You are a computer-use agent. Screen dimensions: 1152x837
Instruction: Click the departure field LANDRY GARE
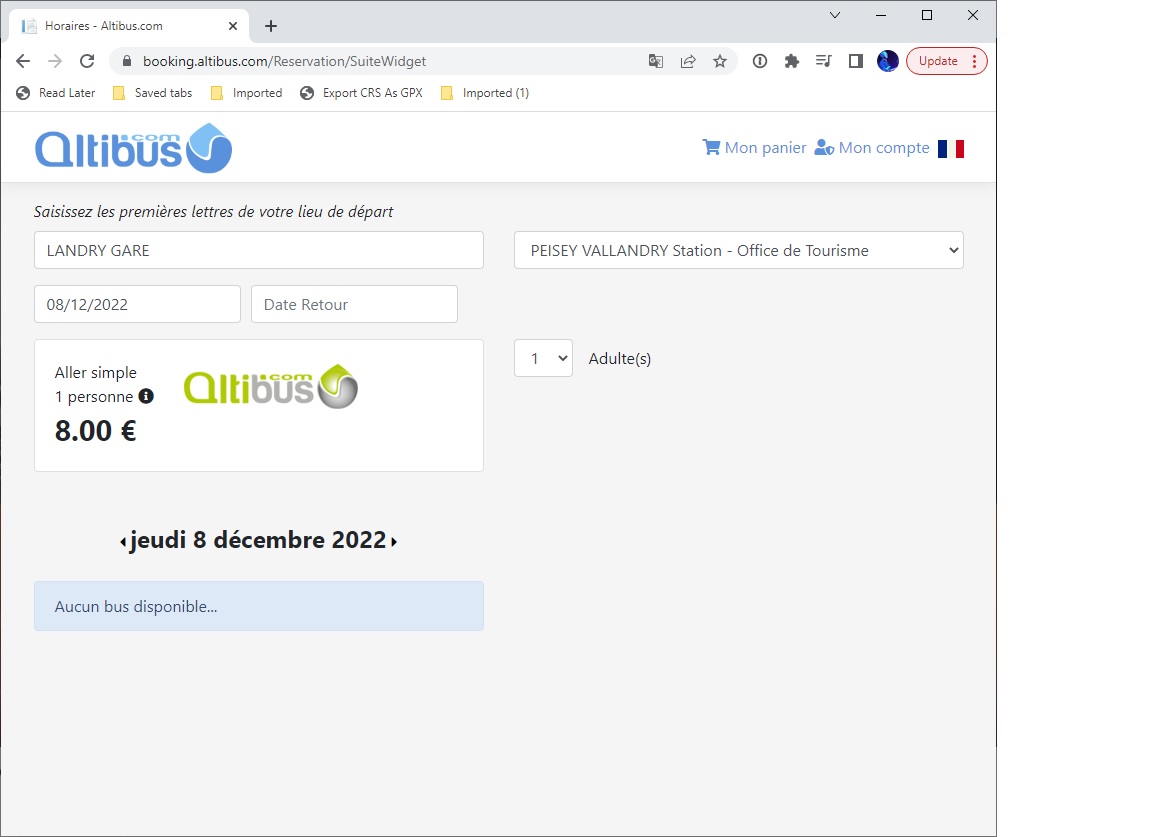point(259,251)
